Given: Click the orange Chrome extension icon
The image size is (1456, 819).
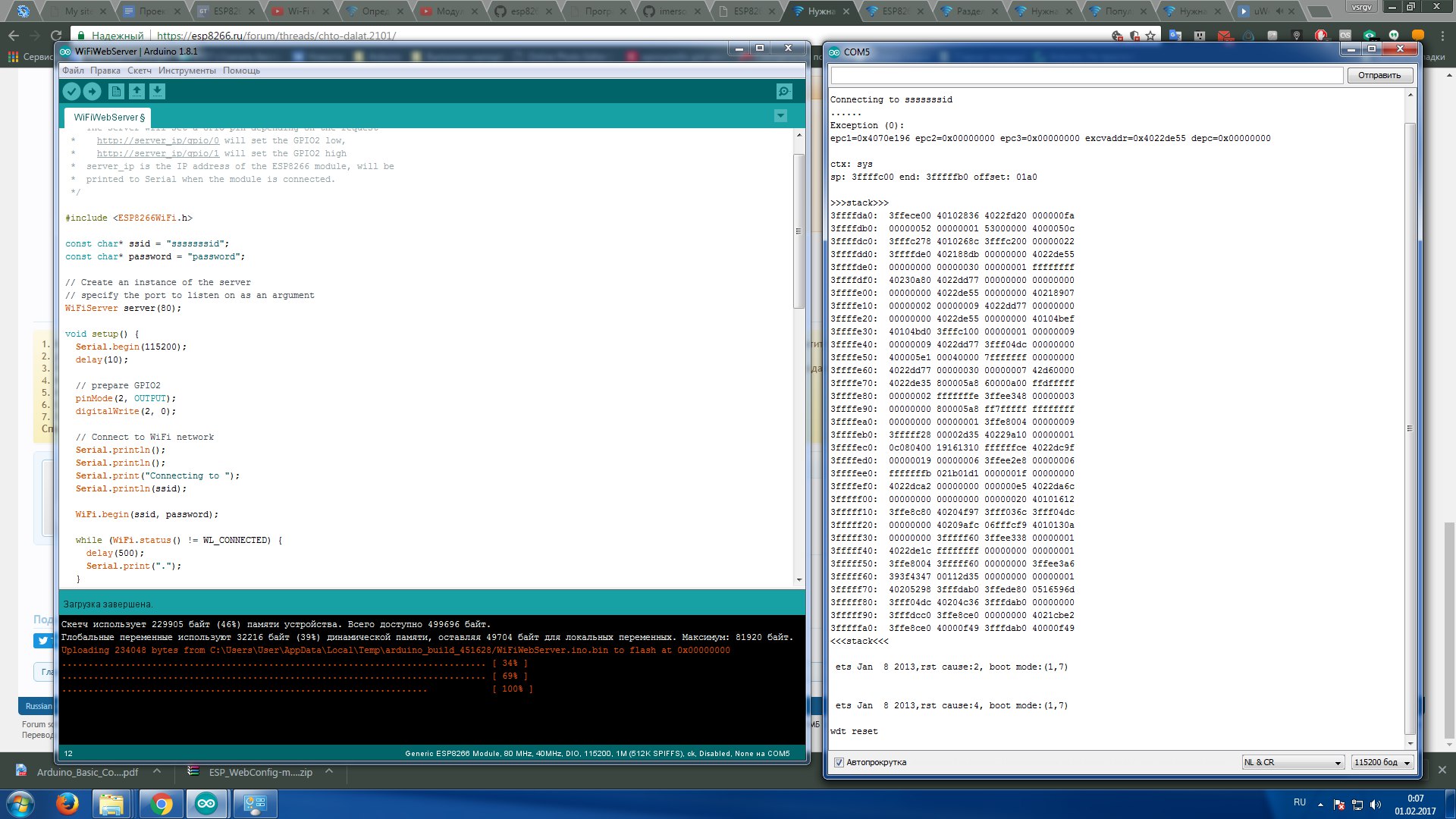Looking at the screenshot, I should pos(1418,36).
